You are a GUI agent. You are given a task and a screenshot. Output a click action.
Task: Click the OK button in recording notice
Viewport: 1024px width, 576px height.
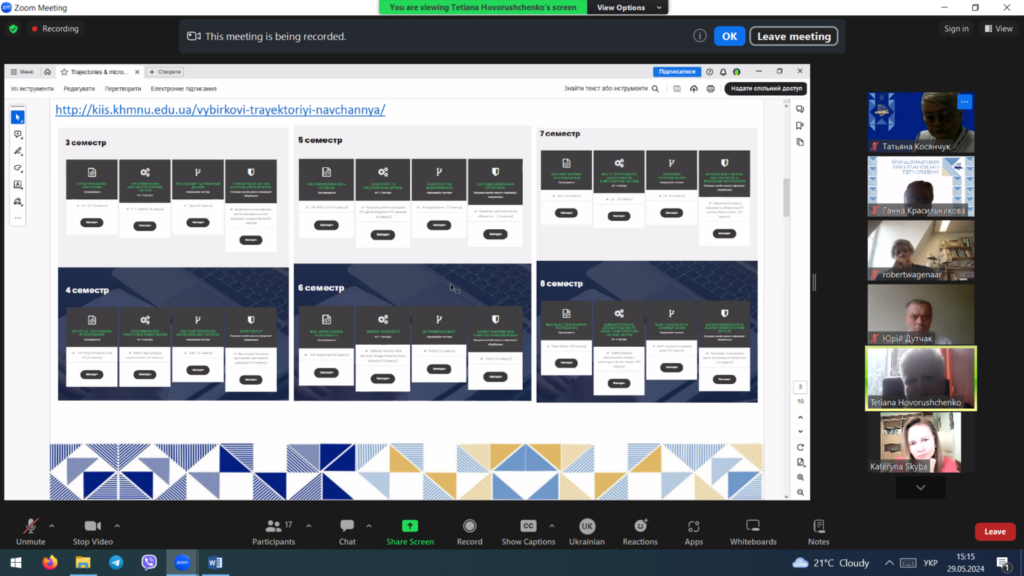pos(729,36)
